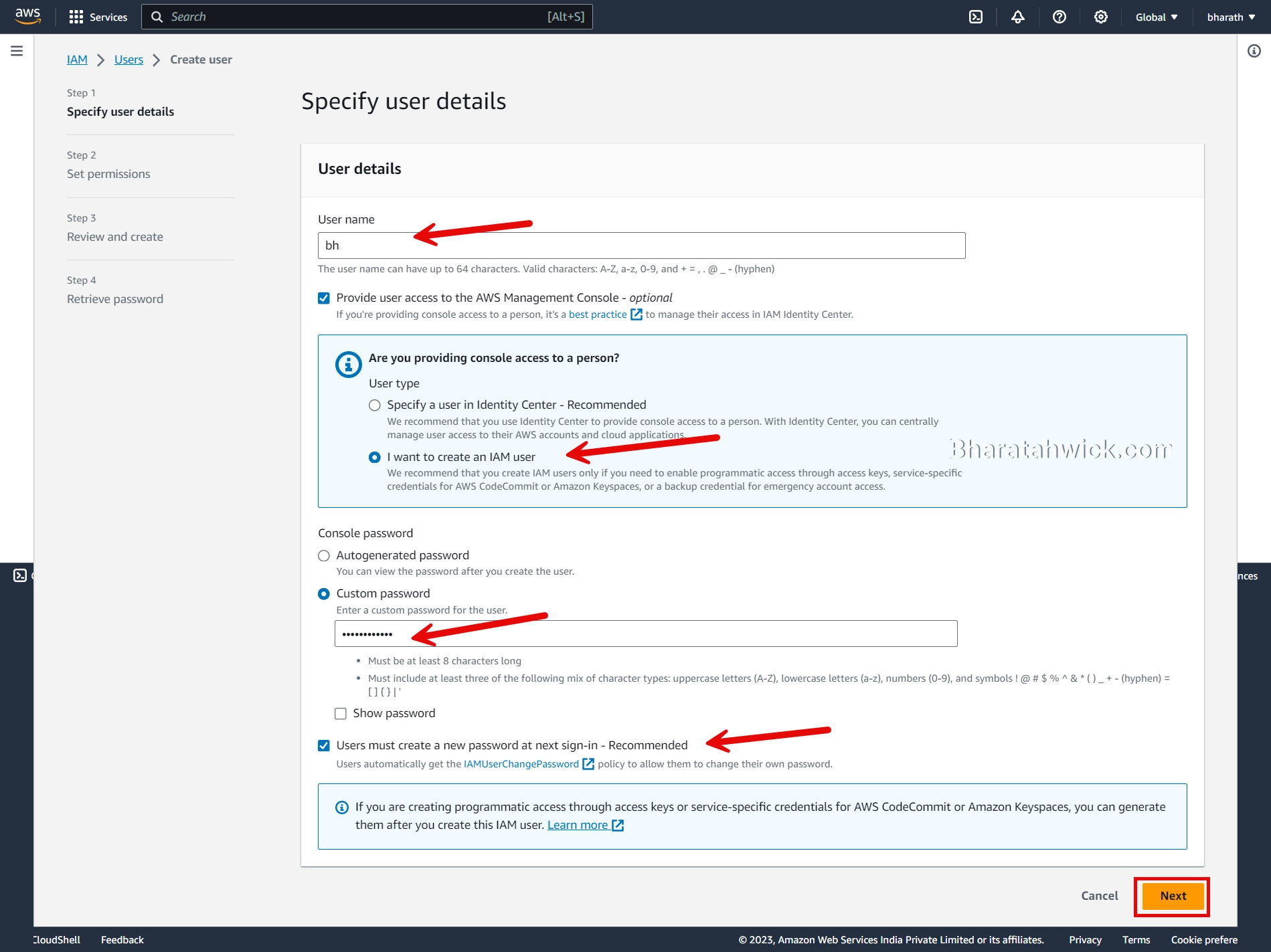Open the Terms footer link
This screenshot has width=1271, height=952.
click(1136, 940)
